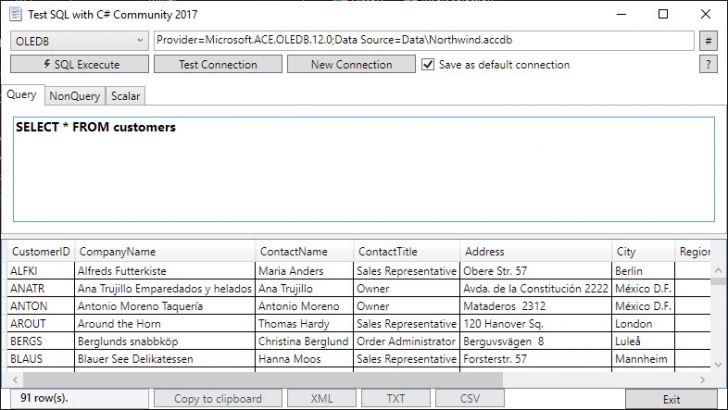This screenshot has height=410, width=728.
Task: Click the Forsterstr. 57 cell
Action: pyautogui.click(x=535, y=359)
